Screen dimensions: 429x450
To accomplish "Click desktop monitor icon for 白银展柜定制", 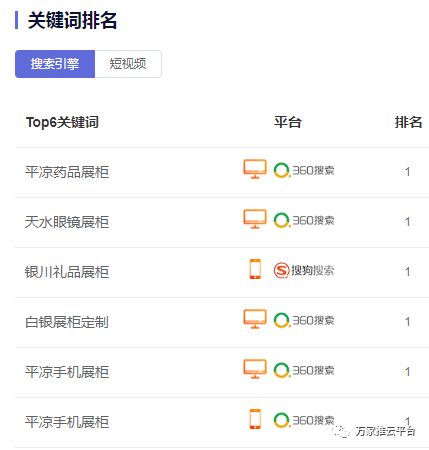I will (255, 319).
